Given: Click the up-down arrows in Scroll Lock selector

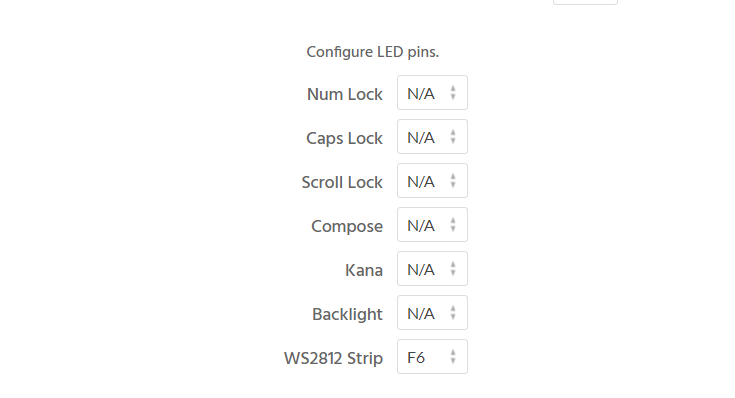Looking at the screenshot, I should pyautogui.click(x=453, y=180).
